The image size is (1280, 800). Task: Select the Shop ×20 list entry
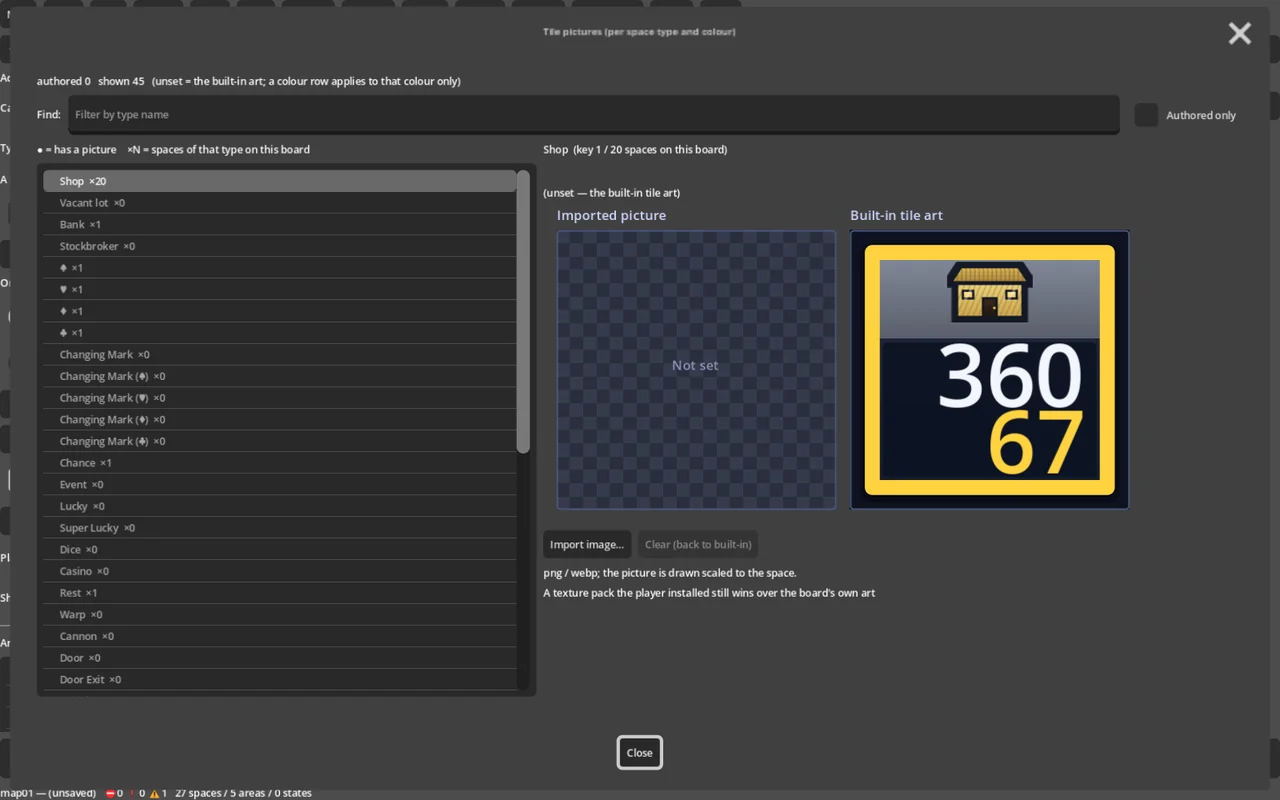[x=280, y=181]
